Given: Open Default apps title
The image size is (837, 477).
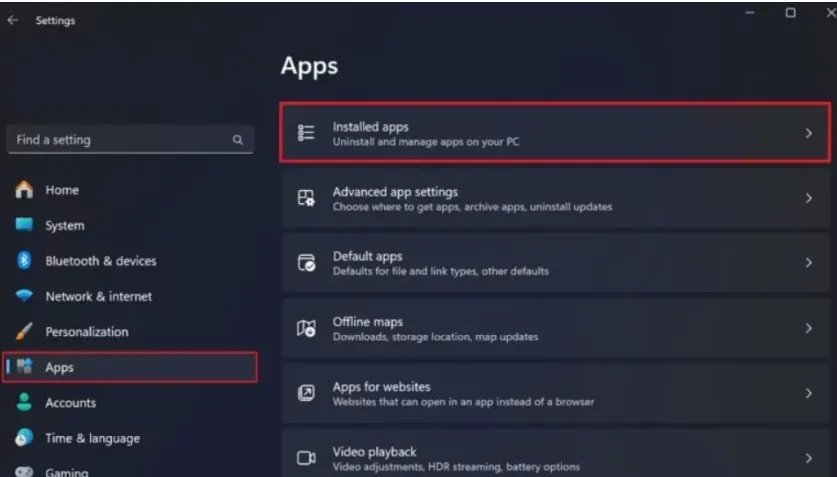Looking at the screenshot, I should click(367, 256).
